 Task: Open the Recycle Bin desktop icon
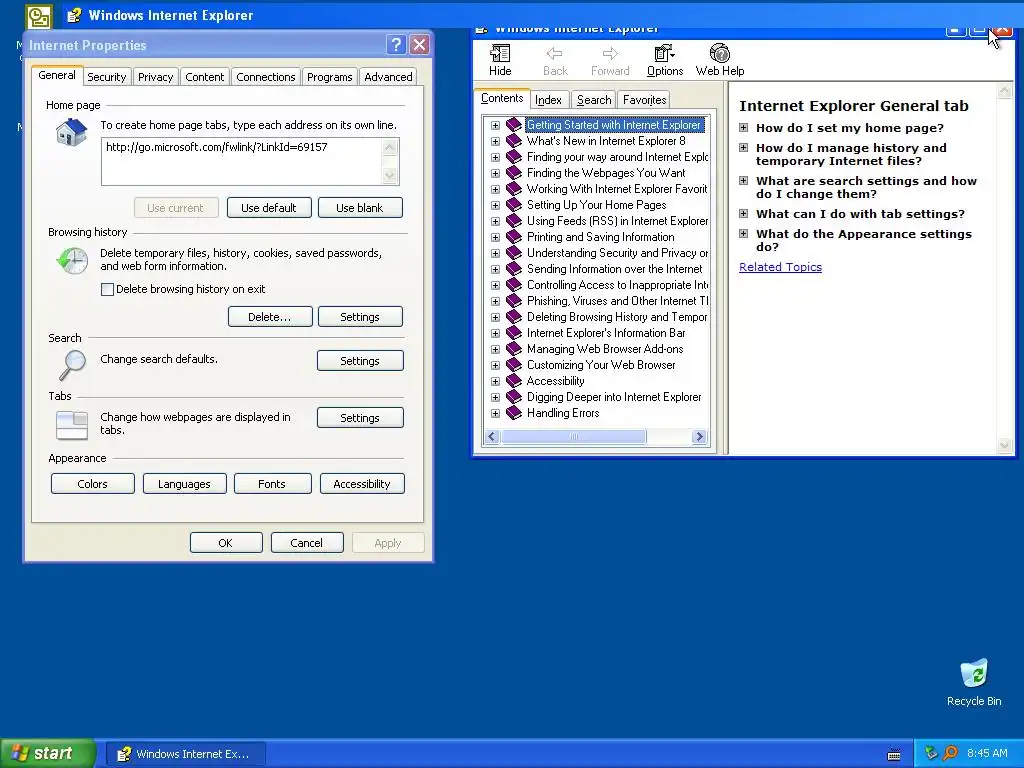click(x=974, y=682)
